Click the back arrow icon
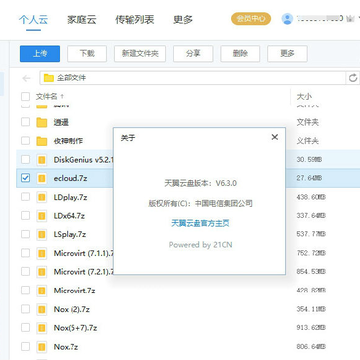 click(26, 78)
